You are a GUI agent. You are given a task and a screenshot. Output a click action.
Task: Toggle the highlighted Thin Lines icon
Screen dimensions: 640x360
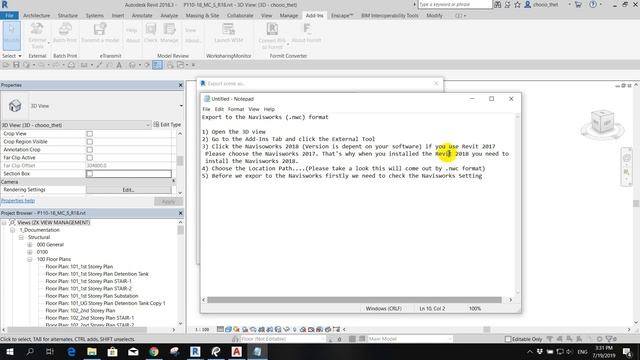point(157,65)
